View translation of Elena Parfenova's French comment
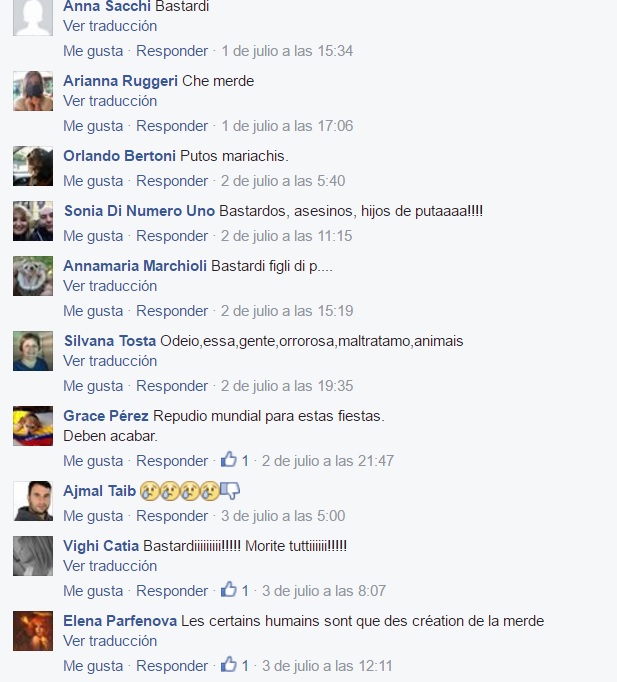617x682 pixels. 110,641
